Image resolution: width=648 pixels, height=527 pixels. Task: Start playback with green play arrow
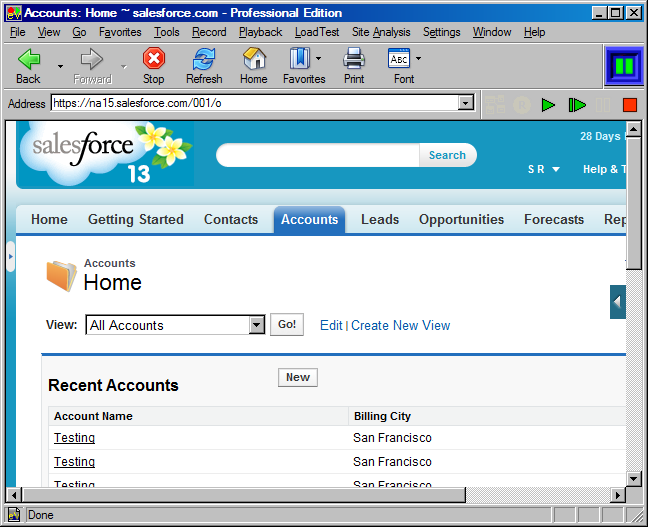point(548,105)
